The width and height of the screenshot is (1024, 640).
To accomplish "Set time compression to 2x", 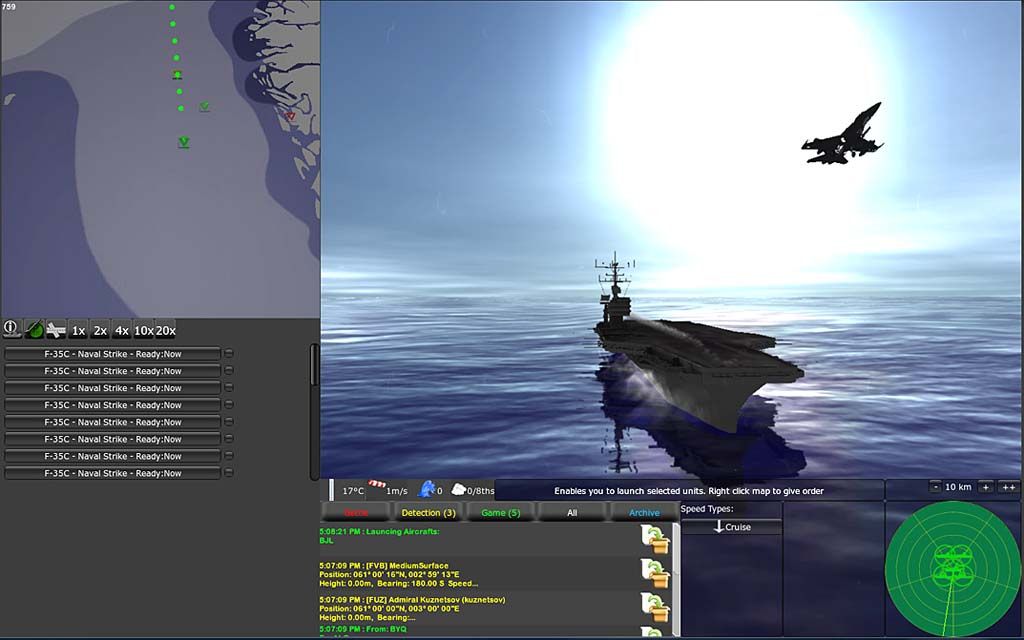I will coord(100,330).
